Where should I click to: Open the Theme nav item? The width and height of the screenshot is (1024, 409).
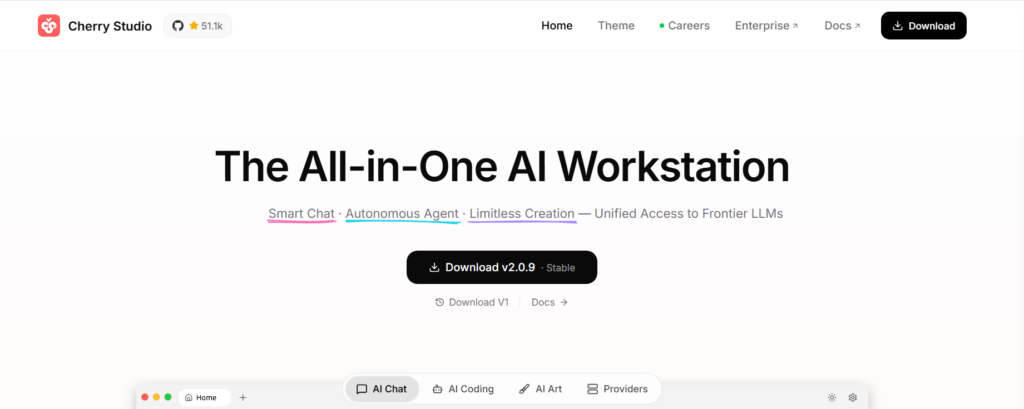point(616,25)
